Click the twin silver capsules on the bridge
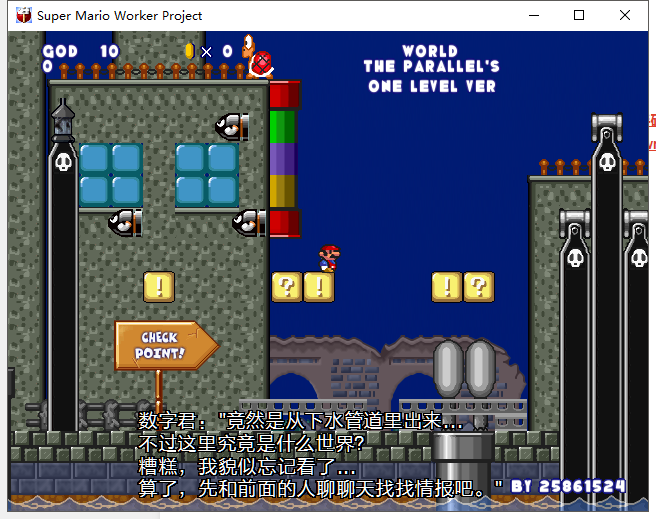656x519 pixels. point(464,369)
